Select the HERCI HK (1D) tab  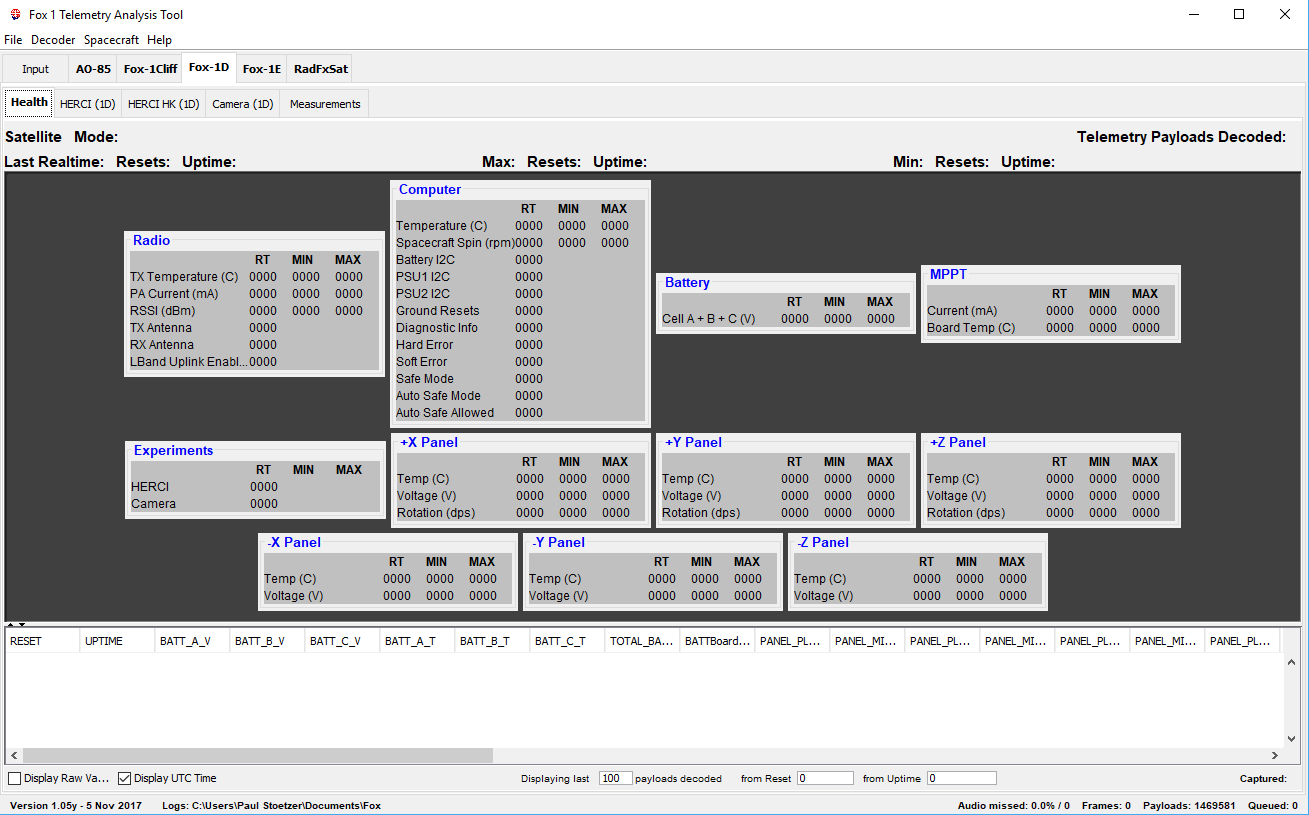(x=163, y=104)
